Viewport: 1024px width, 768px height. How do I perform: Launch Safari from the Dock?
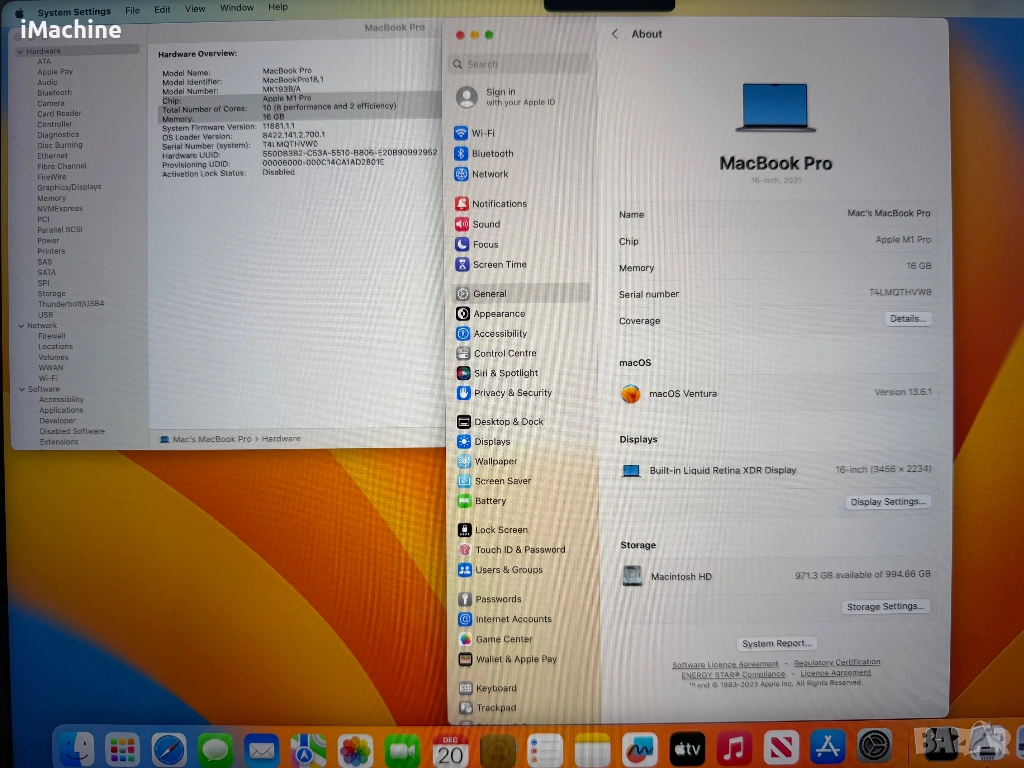[169, 749]
